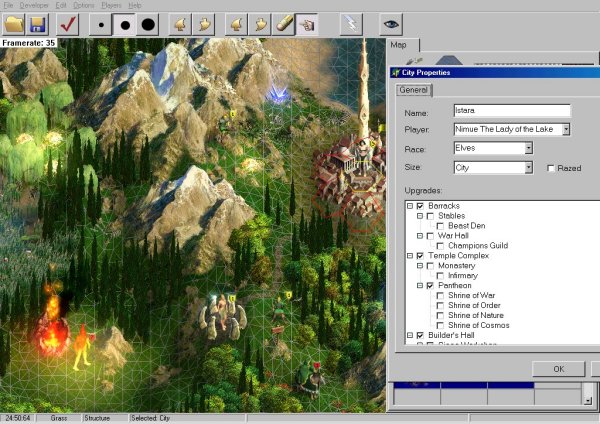The height and width of the screenshot is (424, 600).
Task: Select the General tab in City Properties
Action: tap(413, 90)
